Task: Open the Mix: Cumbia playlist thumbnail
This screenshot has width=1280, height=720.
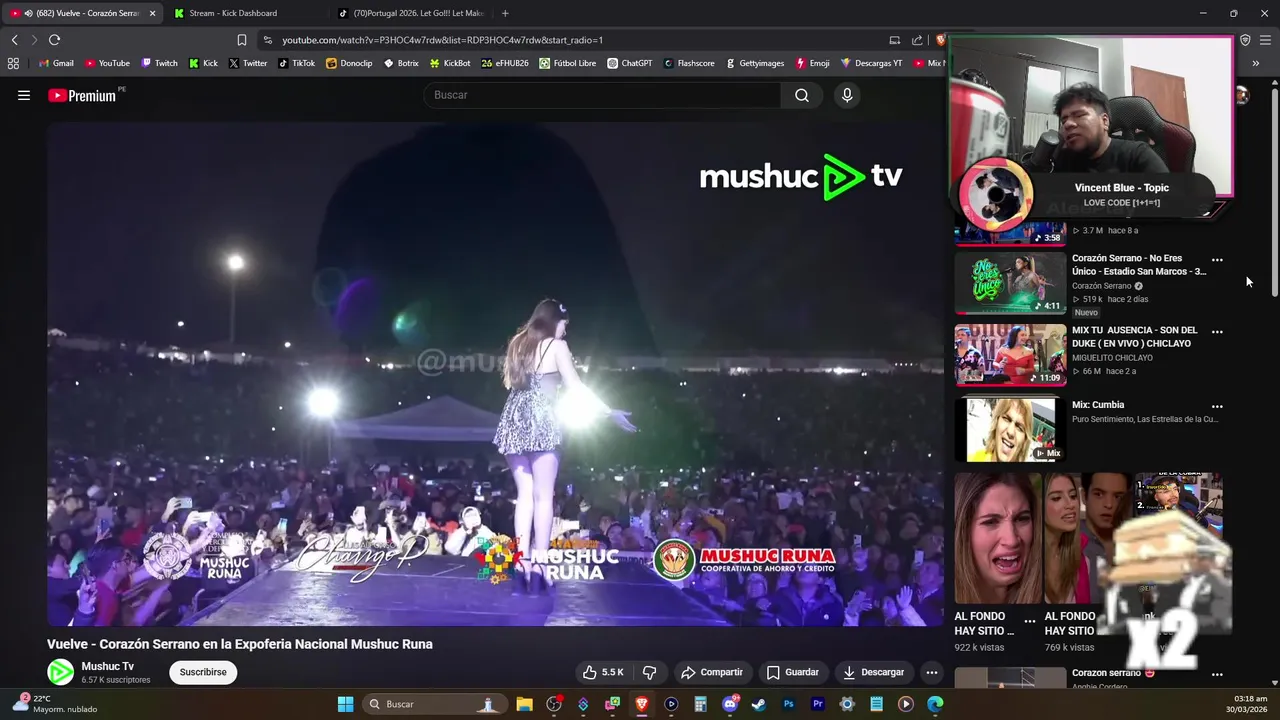Action: [x=1010, y=429]
